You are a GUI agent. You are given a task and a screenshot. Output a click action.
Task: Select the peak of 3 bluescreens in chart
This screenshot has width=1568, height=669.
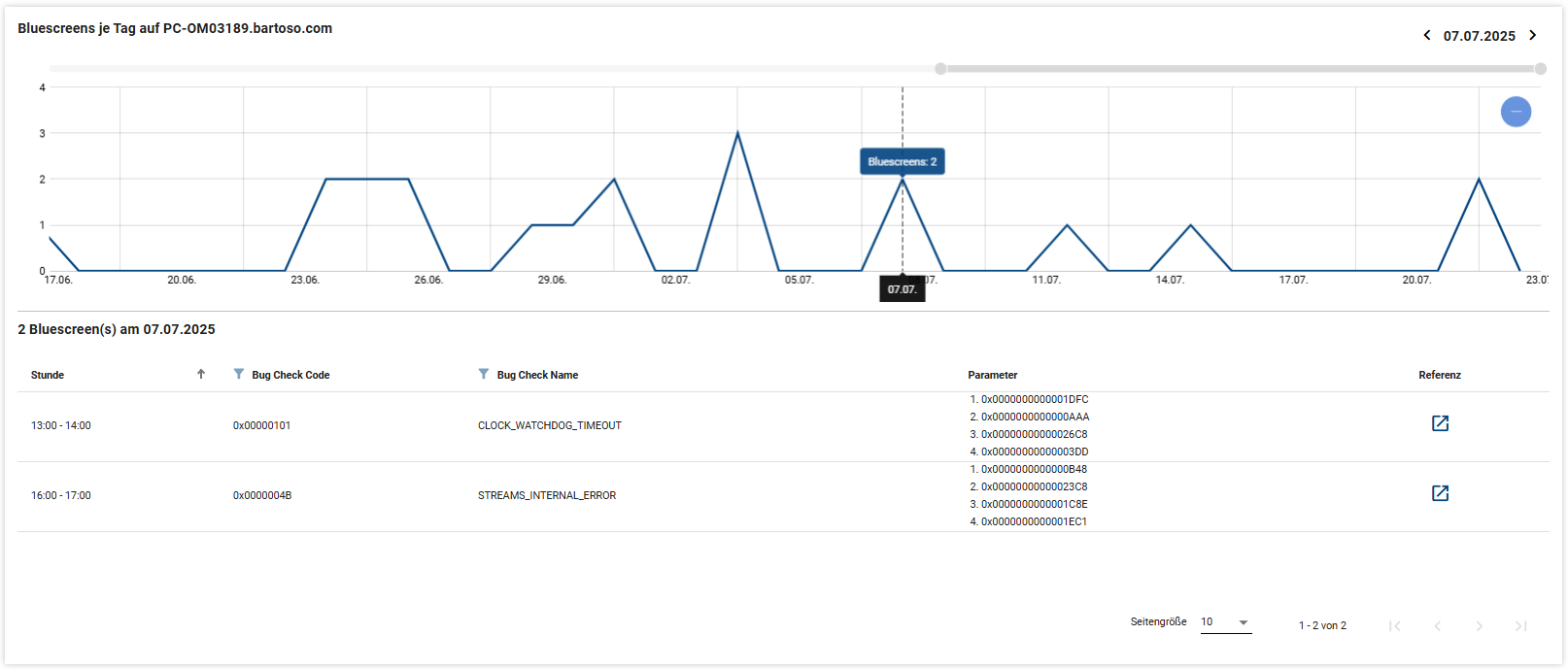(x=737, y=133)
